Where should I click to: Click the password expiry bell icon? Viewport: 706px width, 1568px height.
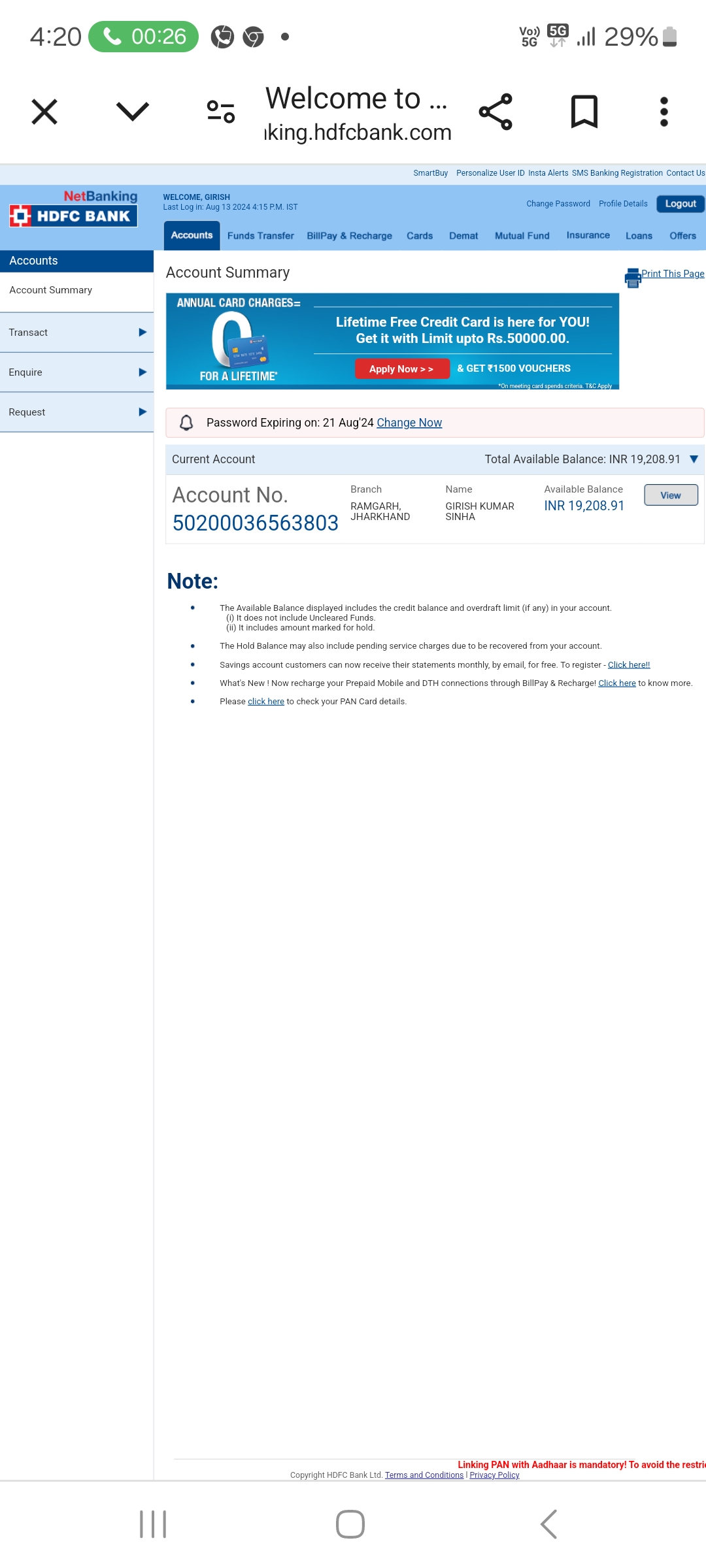pyautogui.click(x=186, y=423)
